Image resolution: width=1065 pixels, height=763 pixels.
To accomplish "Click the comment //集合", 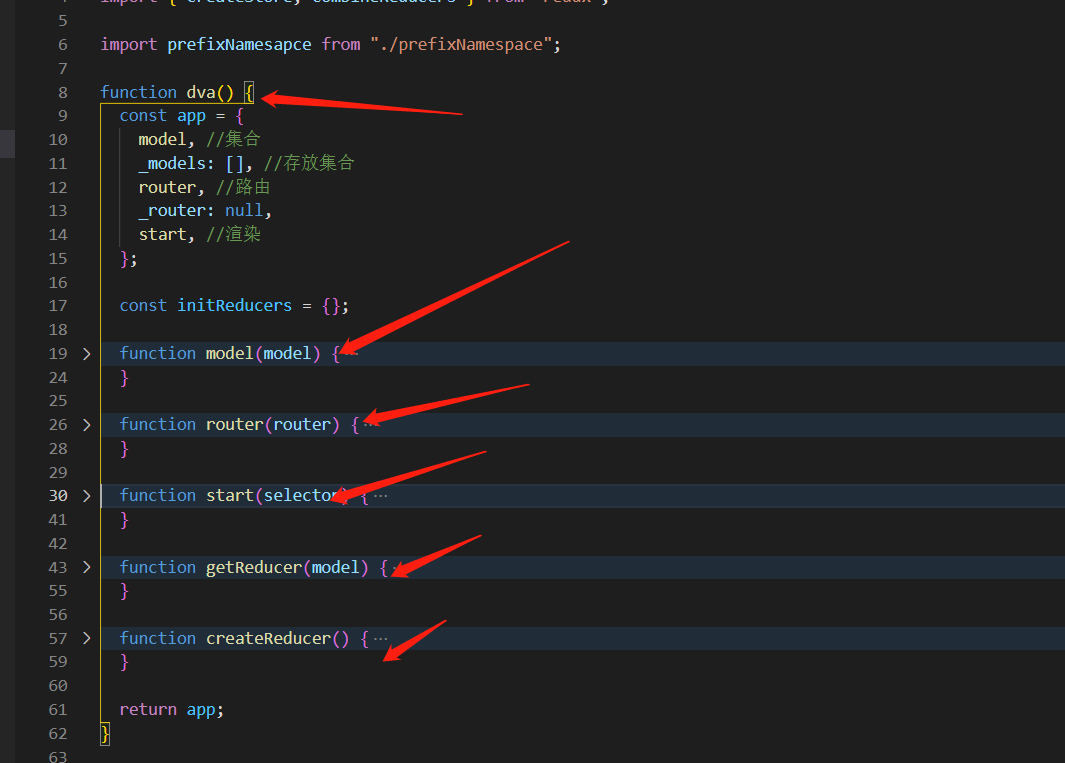I will 233,140.
